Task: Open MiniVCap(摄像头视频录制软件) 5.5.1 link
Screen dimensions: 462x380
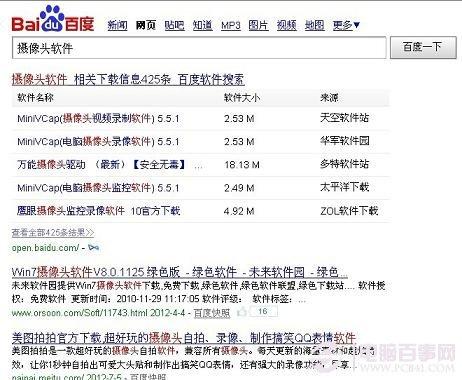Action: click(x=98, y=118)
